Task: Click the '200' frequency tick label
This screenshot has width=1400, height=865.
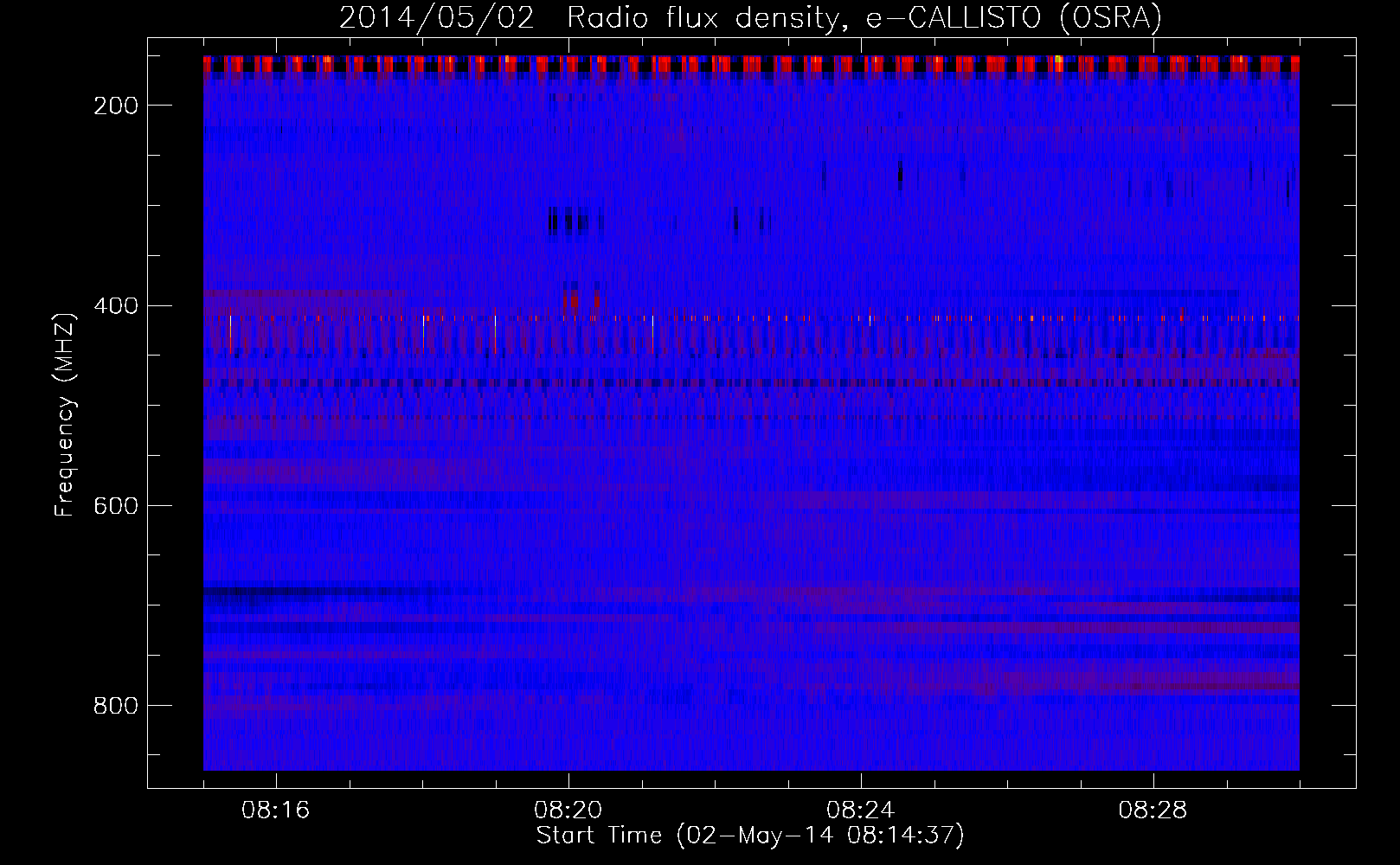Action: [x=116, y=106]
